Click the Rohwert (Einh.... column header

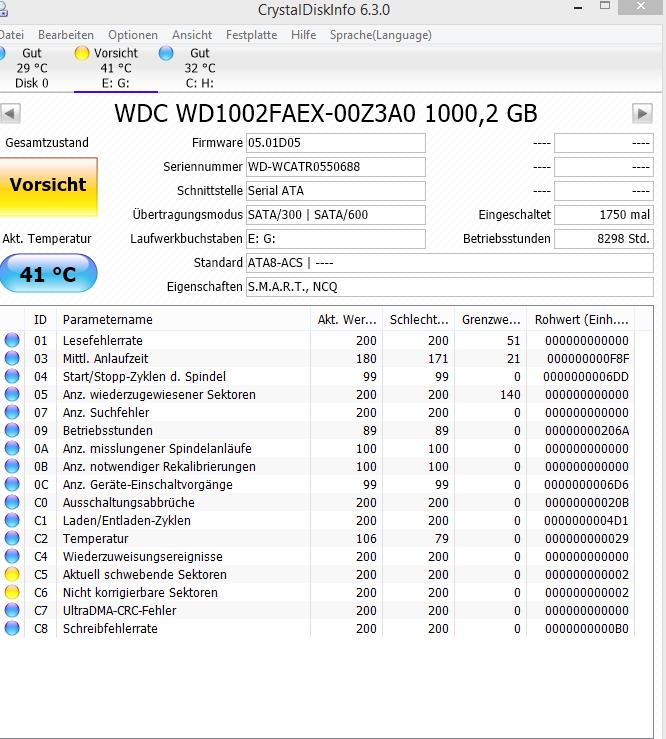click(x=581, y=320)
